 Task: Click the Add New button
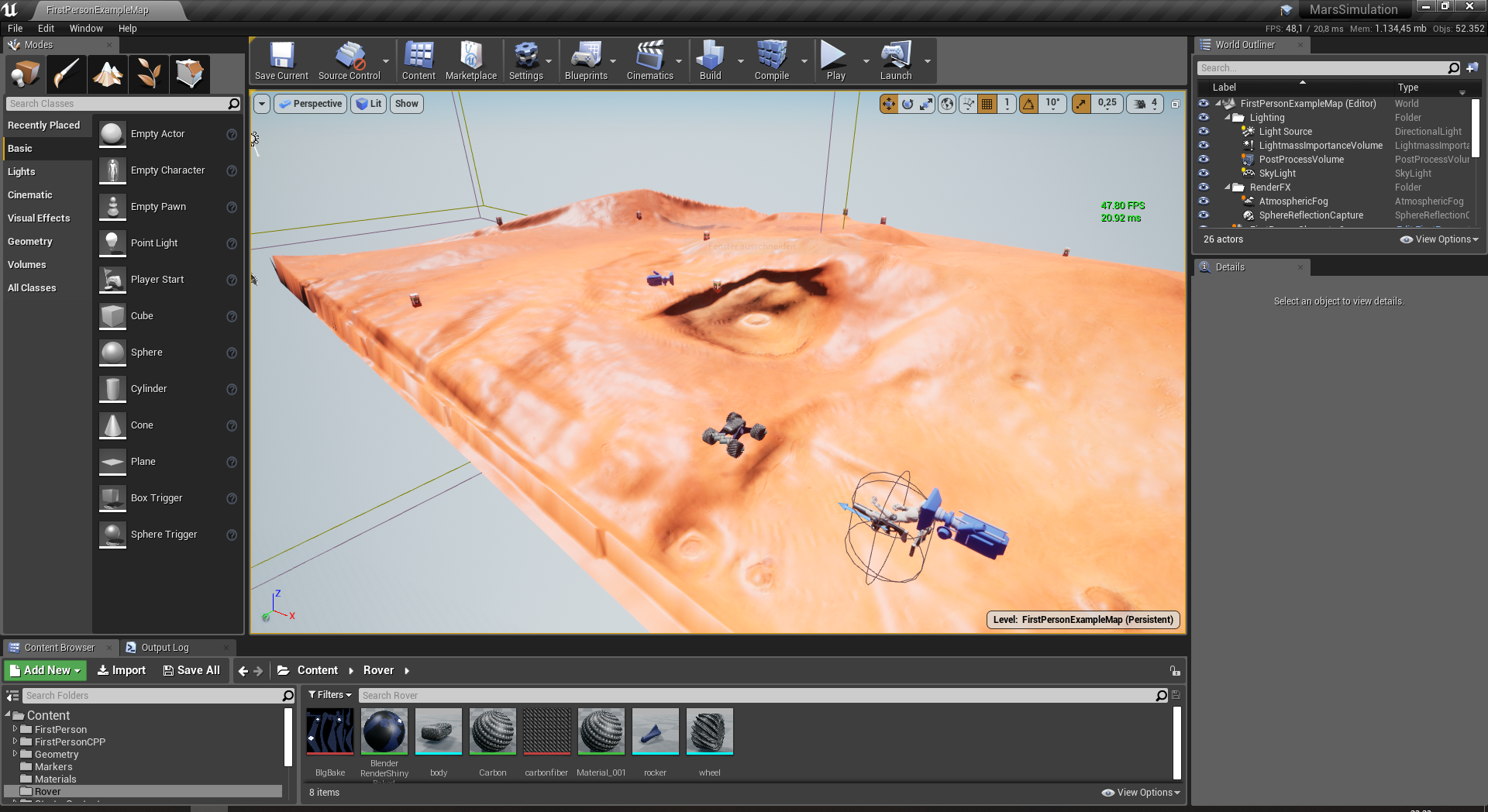click(x=45, y=670)
